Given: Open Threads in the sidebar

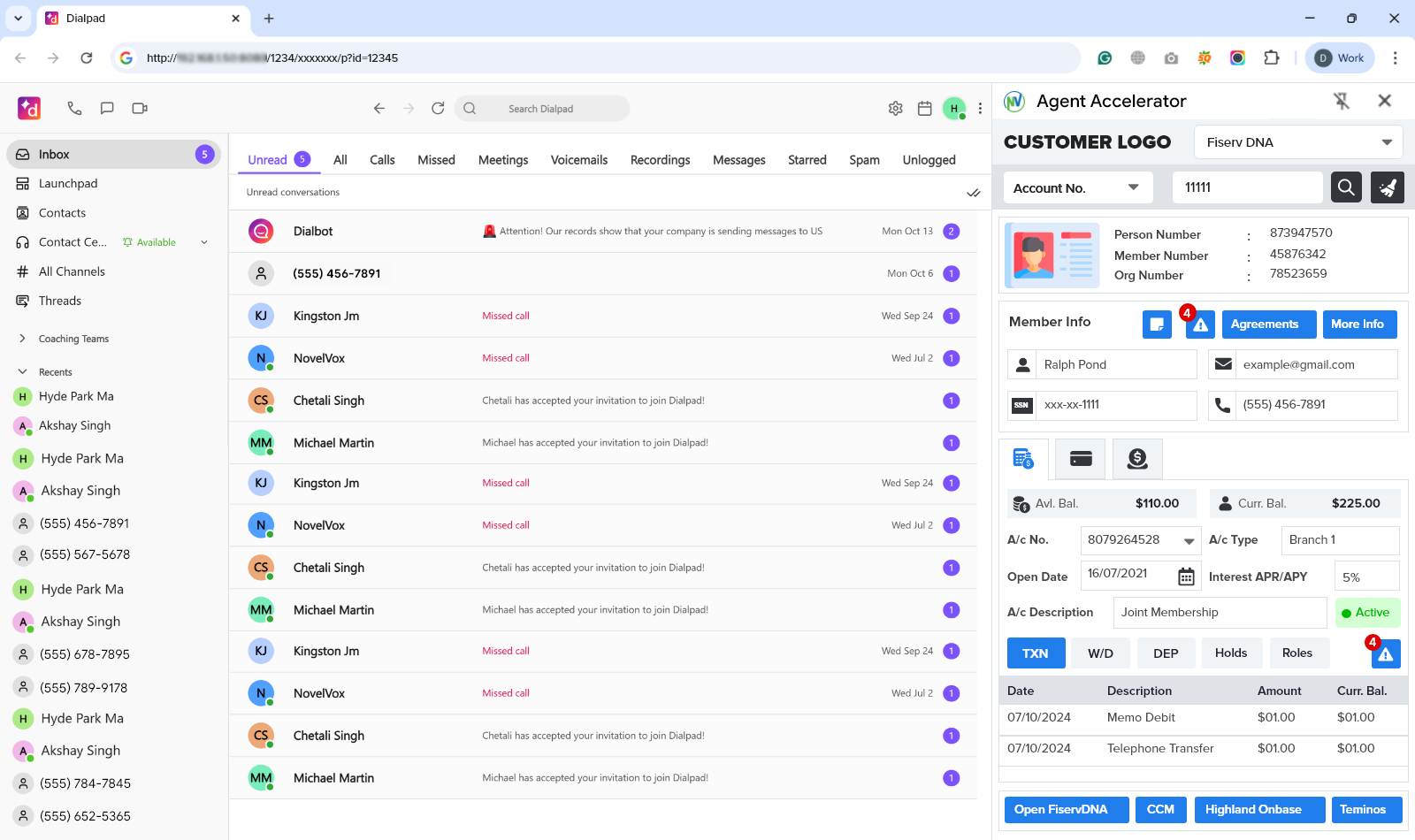Looking at the screenshot, I should tap(113, 301).
